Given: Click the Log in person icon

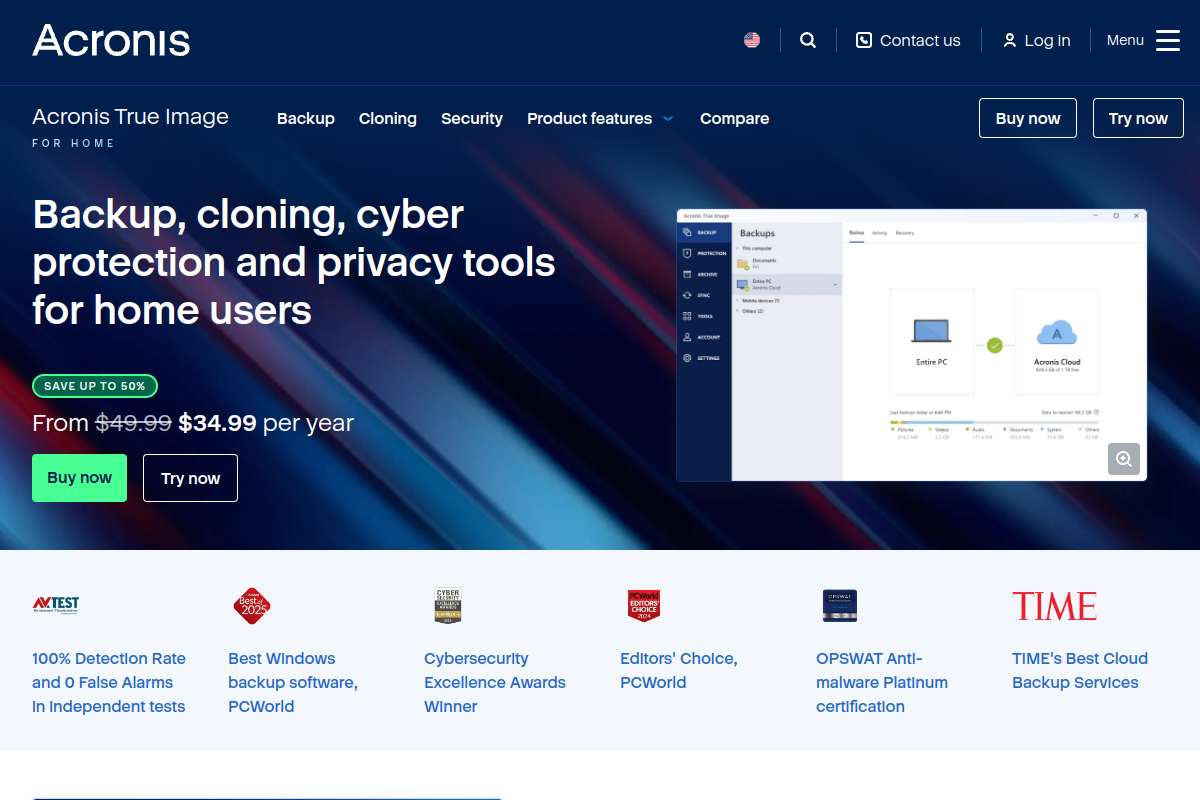Looking at the screenshot, I should (1009, 40).
